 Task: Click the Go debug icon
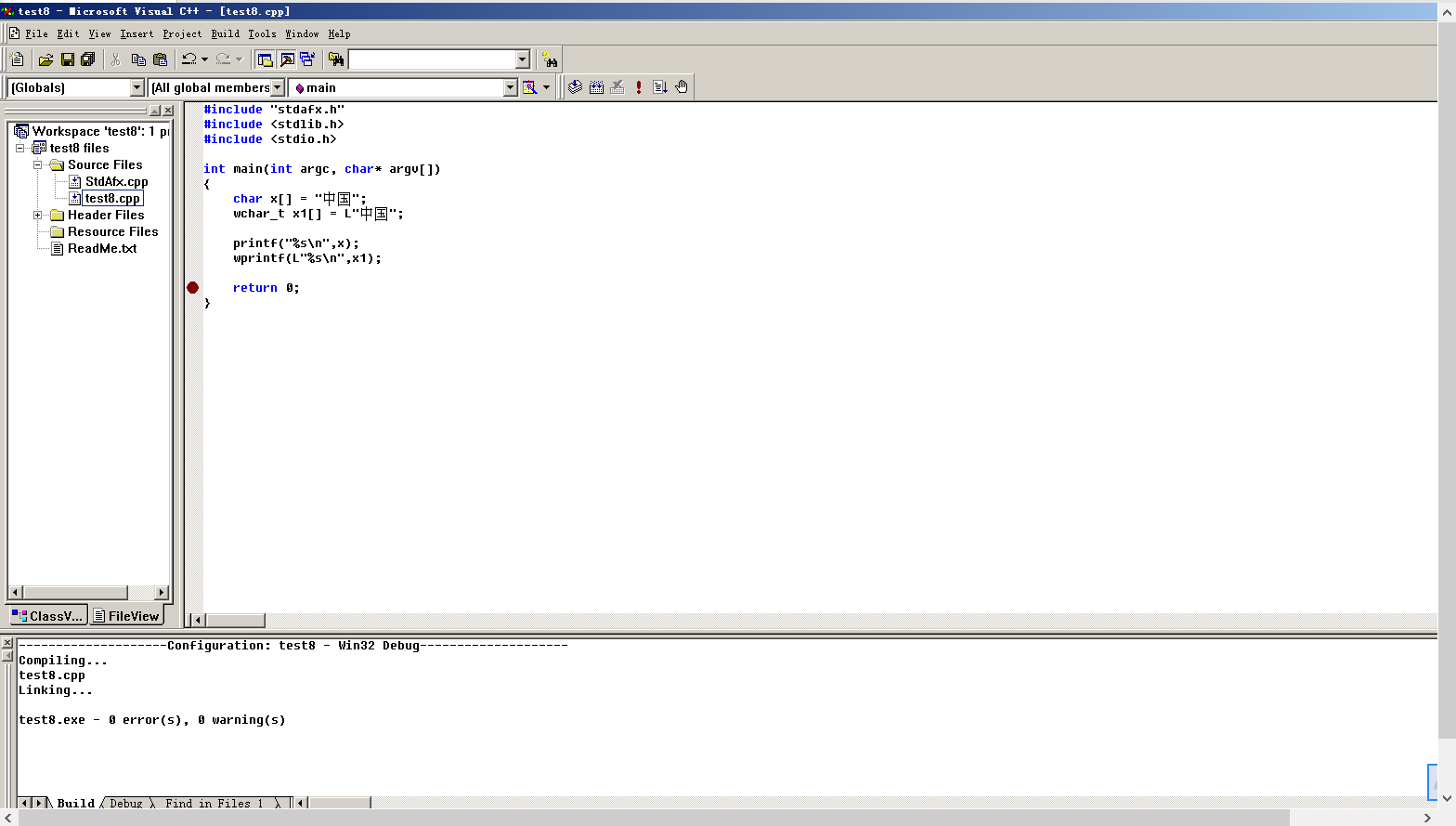[660, 87]
